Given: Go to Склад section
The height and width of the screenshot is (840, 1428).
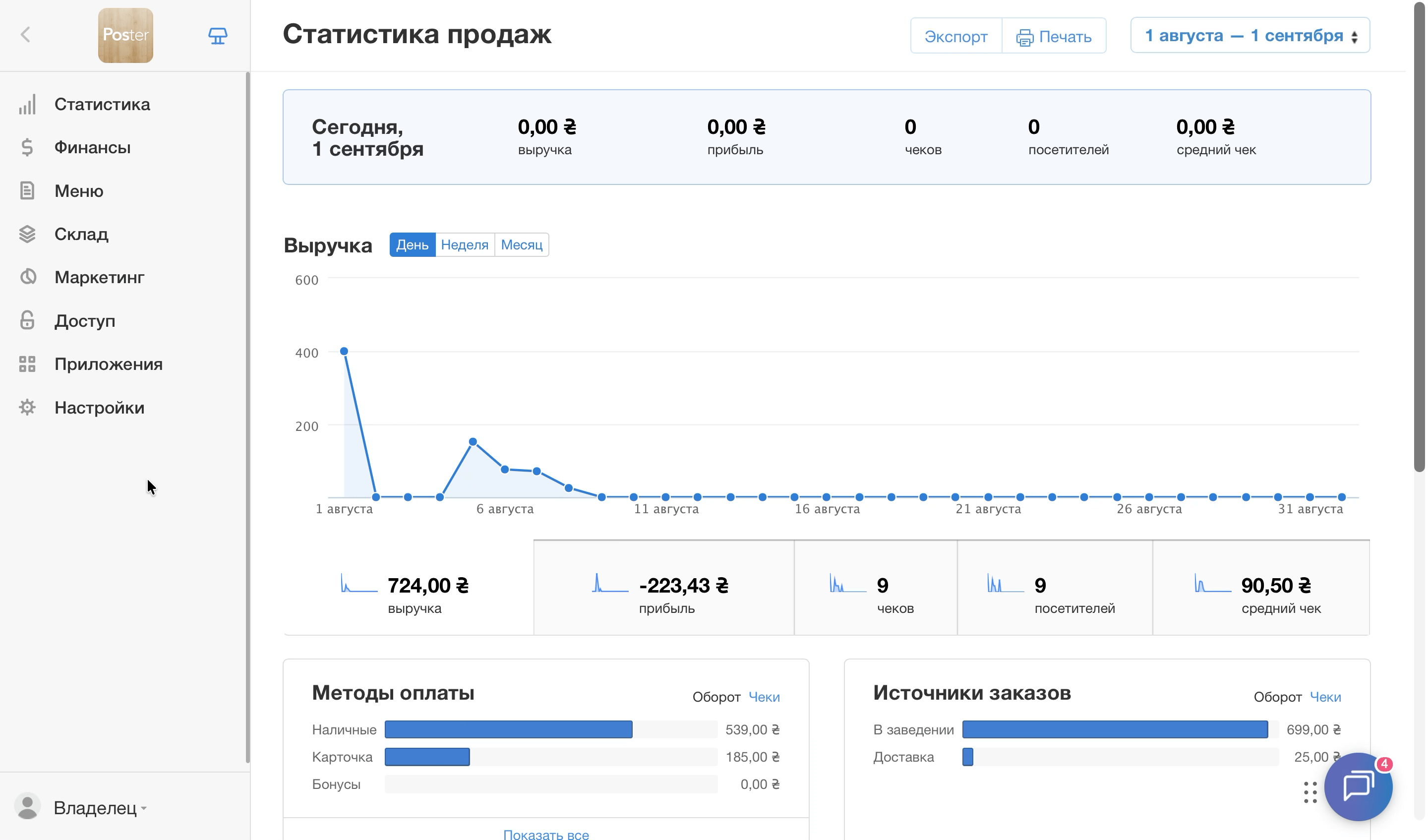Looking at the screenshot, I should (81, 234).
